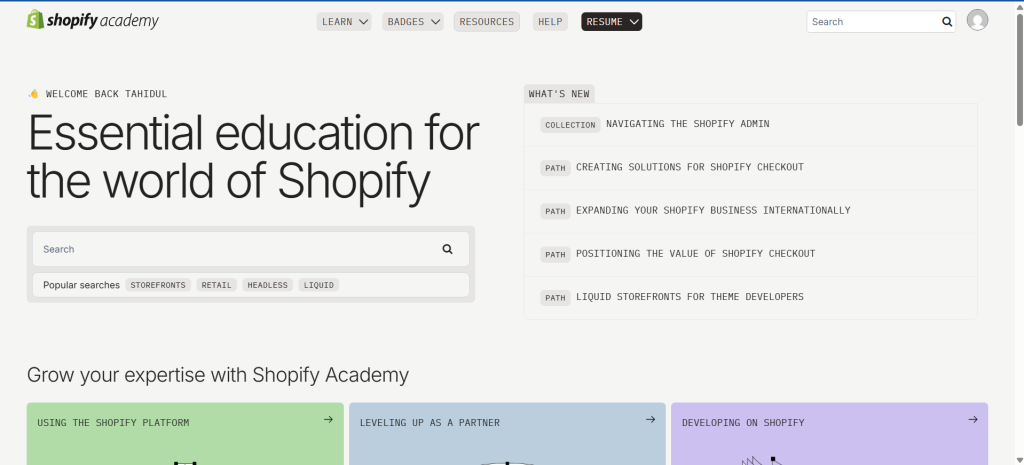Click the arrow on Leveling Up as a Partner card
Viewport: 1024px width, 465px height.
coord(650,420)
